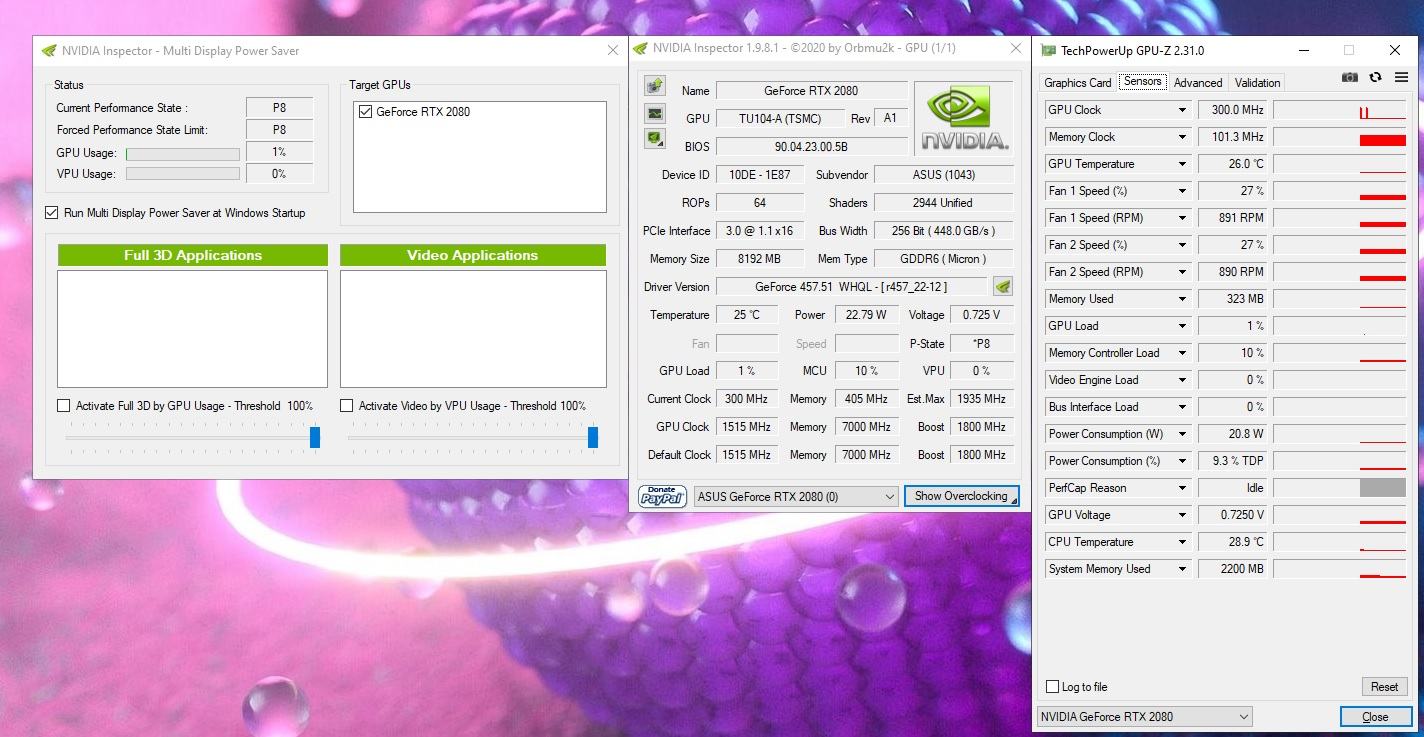Click Show Overclocking button
This screenshot has width=1424, height=737.
pos(961,496)
